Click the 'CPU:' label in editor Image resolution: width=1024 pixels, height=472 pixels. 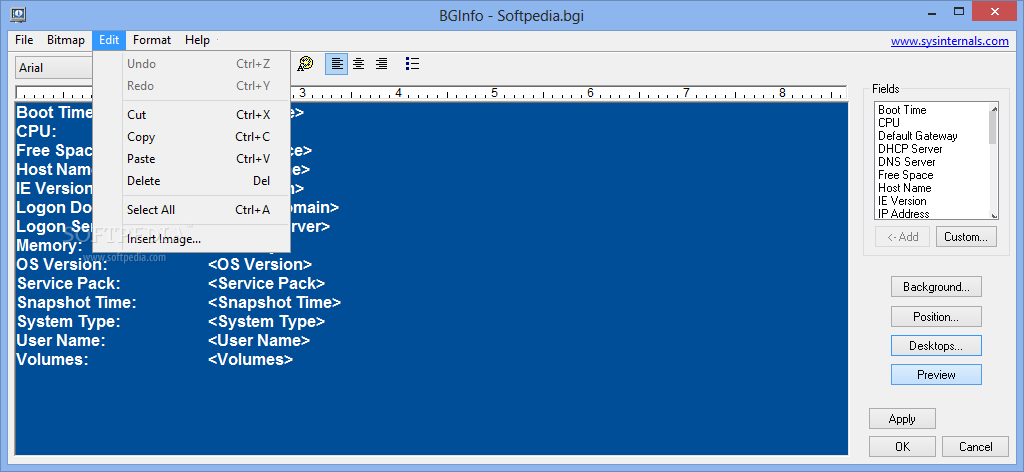point(37,131)
